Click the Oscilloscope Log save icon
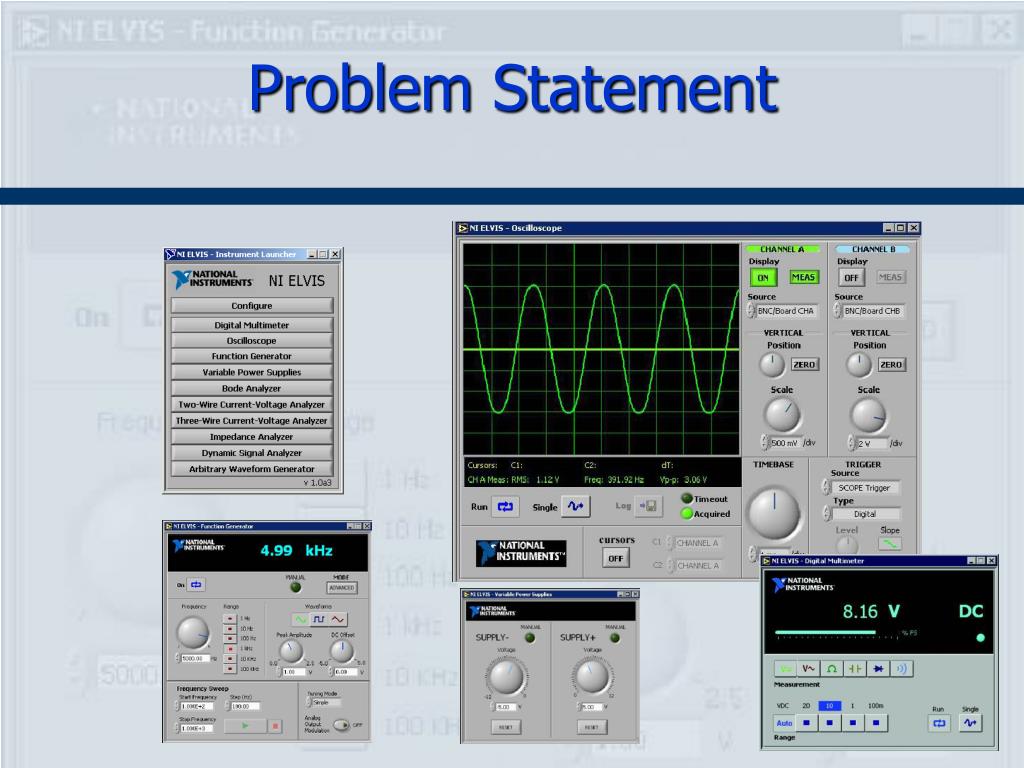 (648, 506)
